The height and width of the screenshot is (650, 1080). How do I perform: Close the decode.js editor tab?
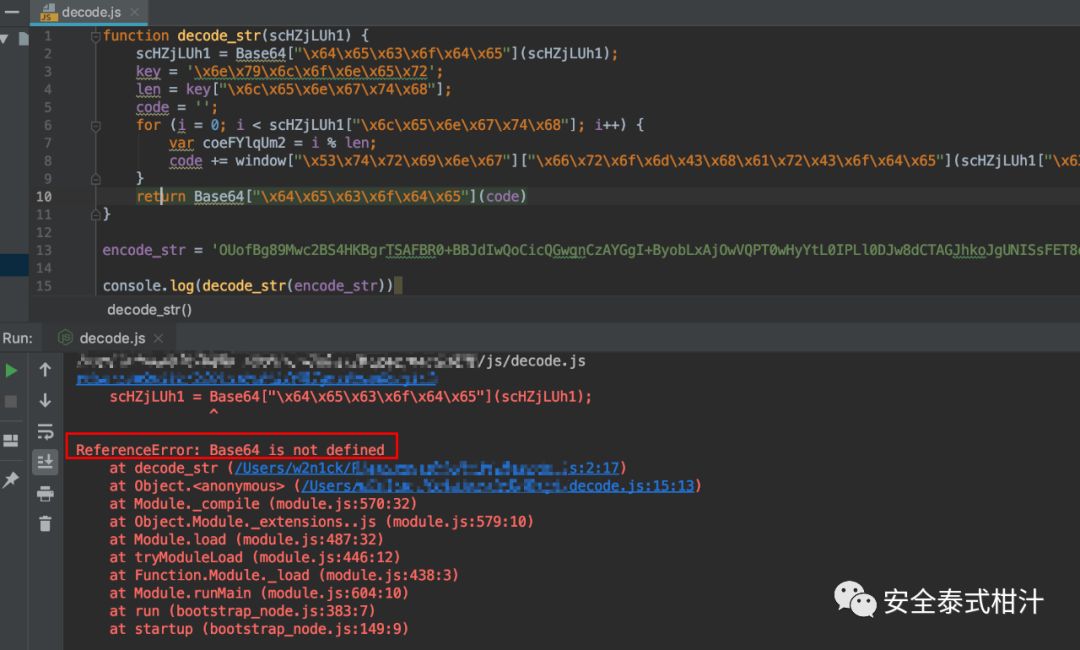135,13
